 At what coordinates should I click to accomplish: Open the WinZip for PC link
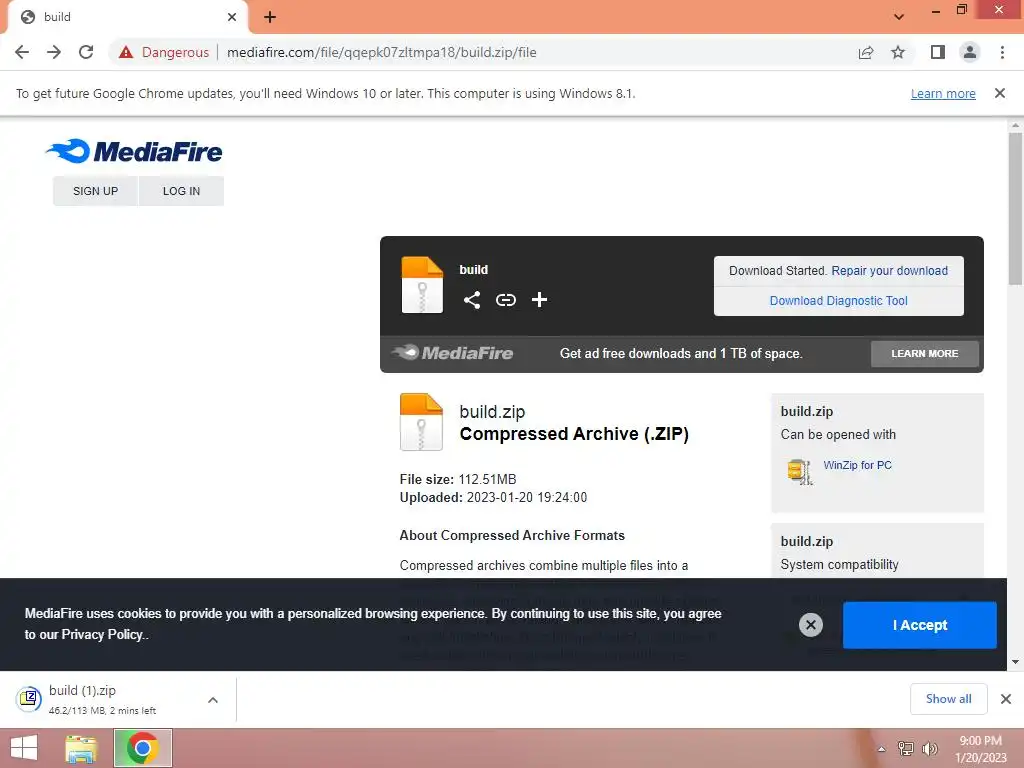click(x=857, y=465)
